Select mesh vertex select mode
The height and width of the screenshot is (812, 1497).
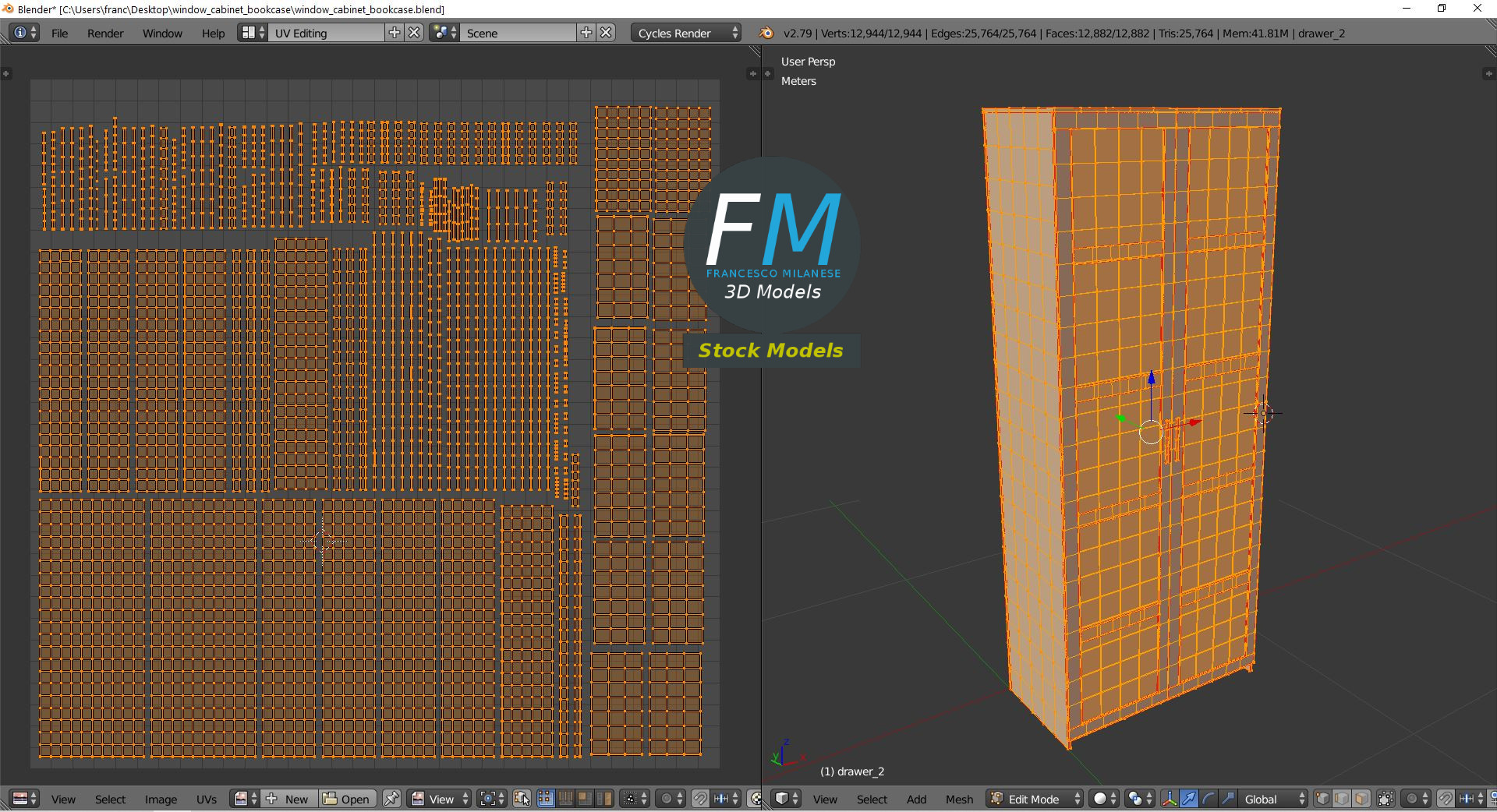pyautogui.click(x=1322, y=799)
